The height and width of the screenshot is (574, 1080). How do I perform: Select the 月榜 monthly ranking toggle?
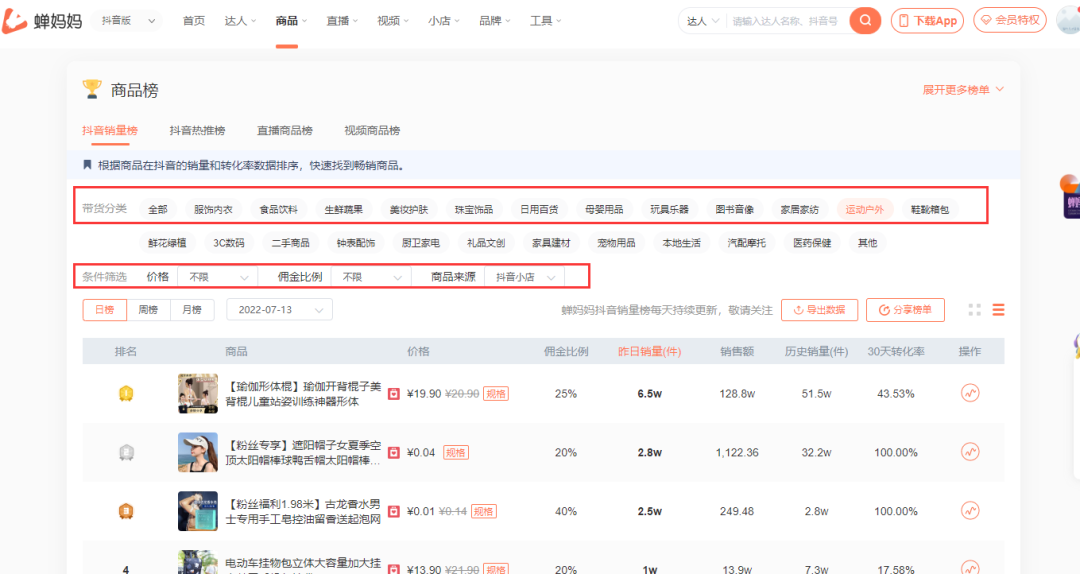click(192, 310)
